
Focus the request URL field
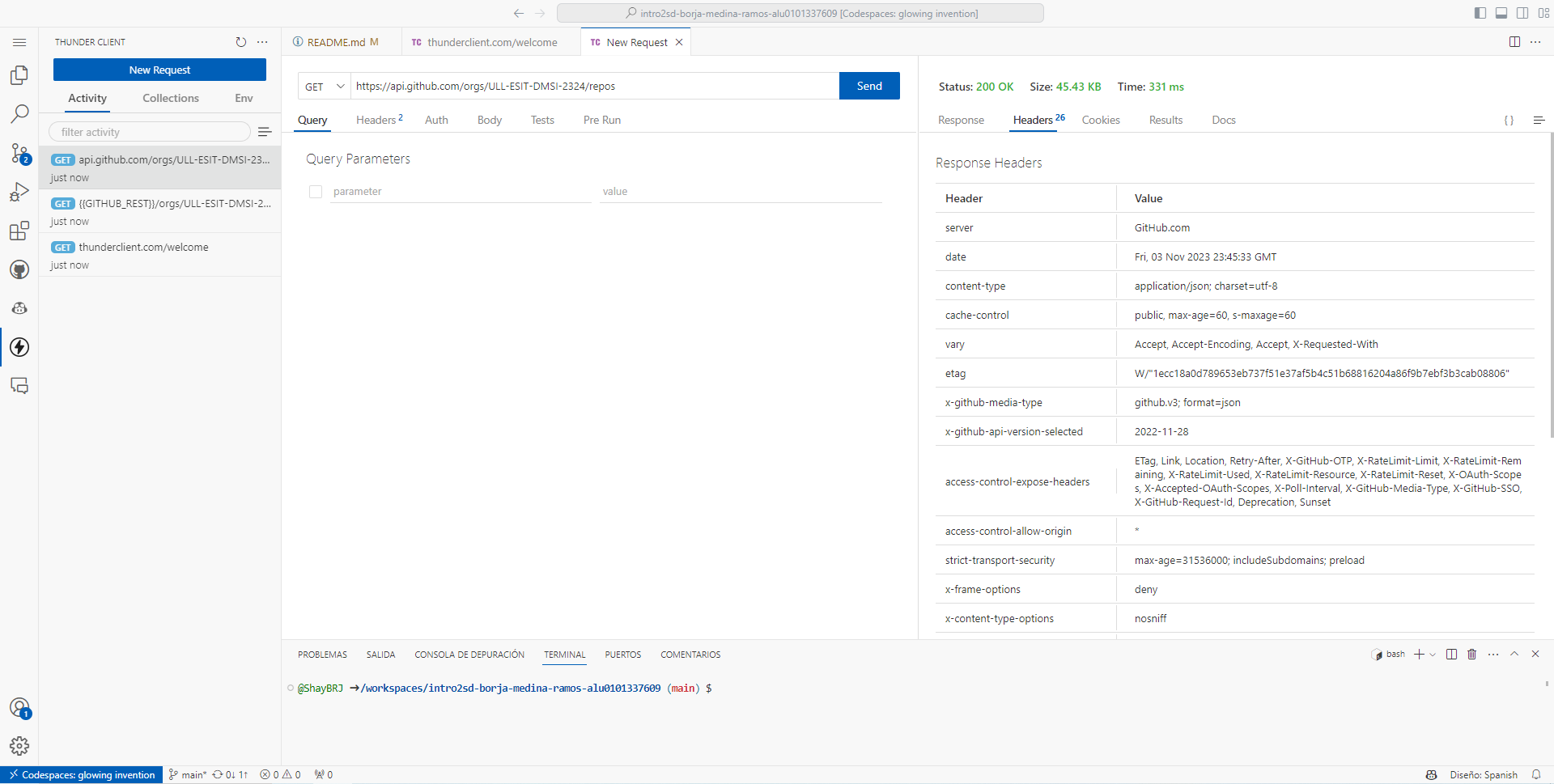[595, 86]
